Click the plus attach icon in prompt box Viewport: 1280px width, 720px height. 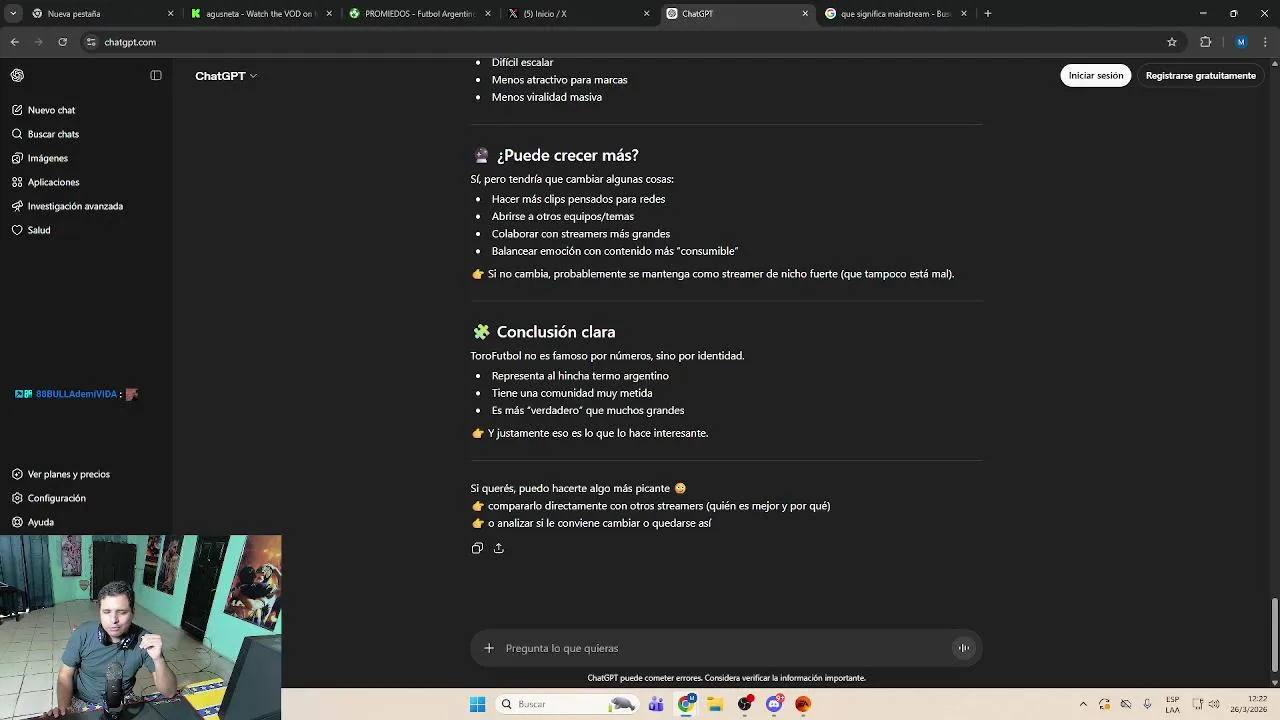tap(489, 648)
